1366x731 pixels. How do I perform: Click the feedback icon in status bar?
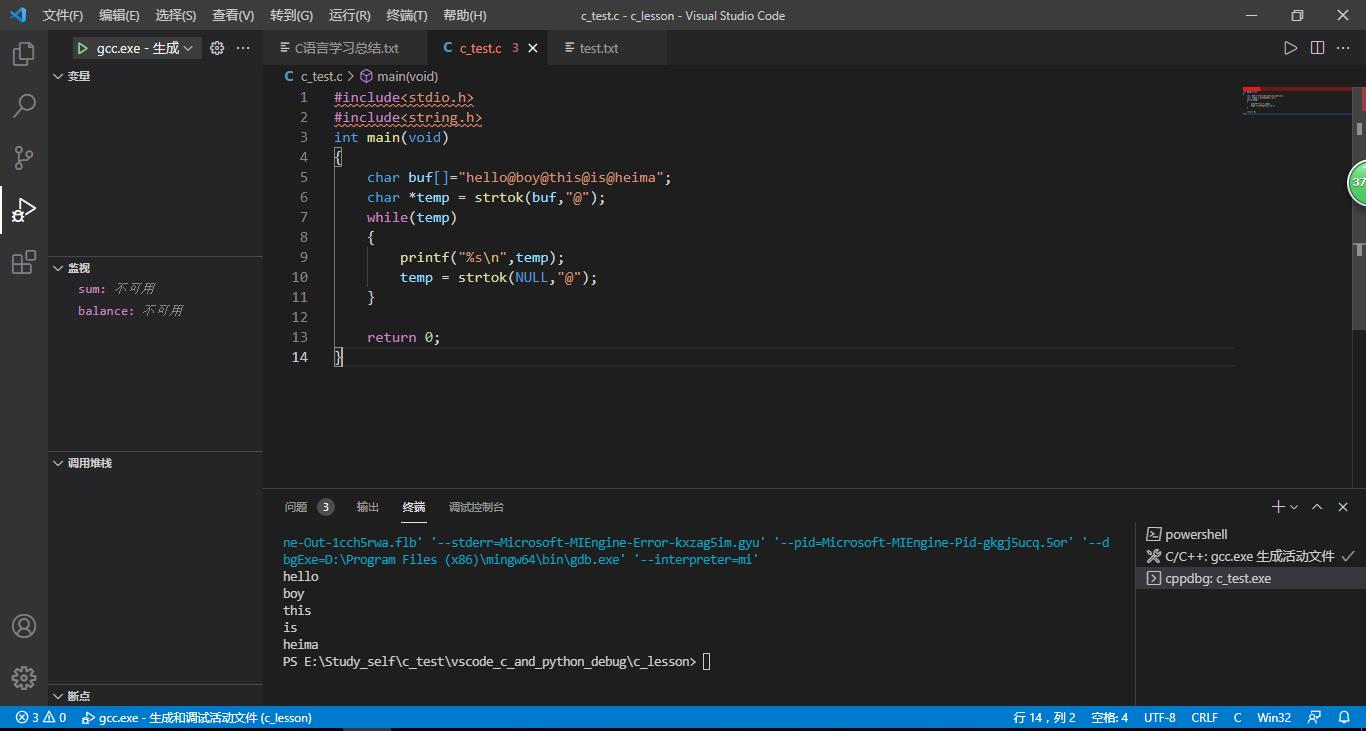click(1314, 717)
